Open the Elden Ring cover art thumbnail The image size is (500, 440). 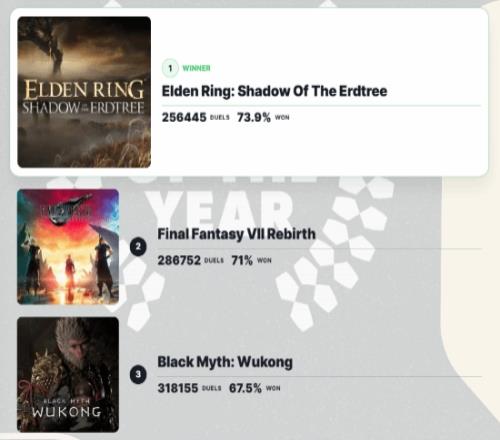click(84, 92)
